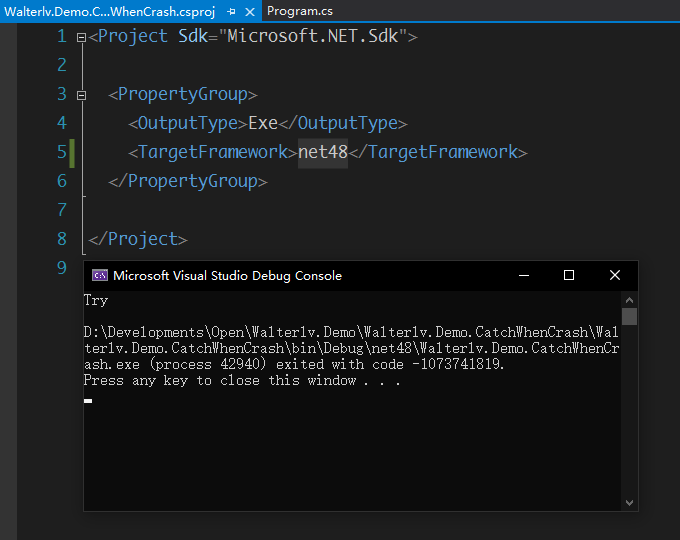Click line number 2 in the gutter
Image resolution: width=680 pixels, height=540 pixels.
(x=62, y=65)
